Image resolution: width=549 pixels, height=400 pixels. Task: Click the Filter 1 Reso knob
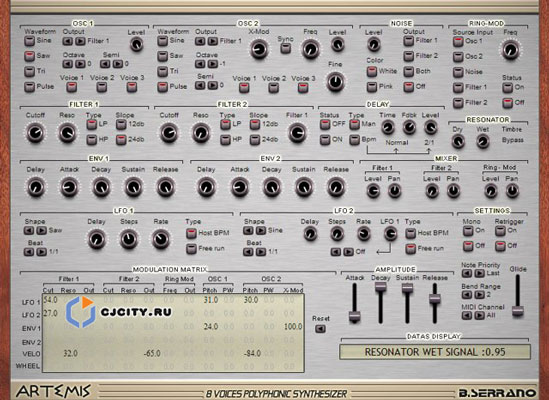[x=67, y=133]
